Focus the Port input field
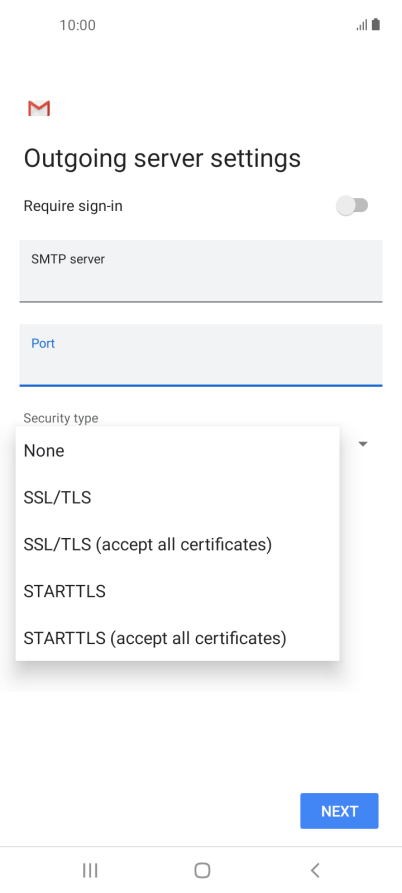 click(201, 355)
